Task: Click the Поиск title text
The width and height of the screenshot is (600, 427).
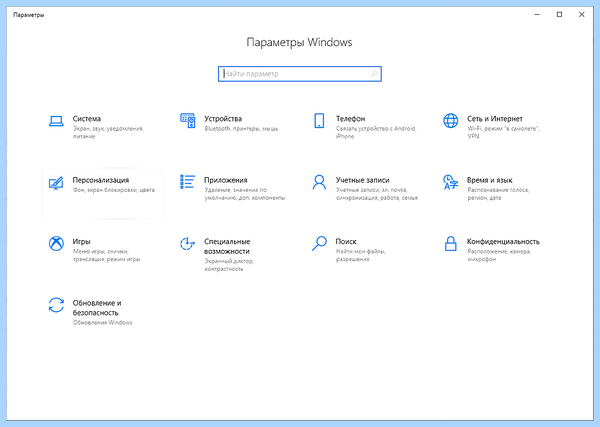Action: click(346, 241)
